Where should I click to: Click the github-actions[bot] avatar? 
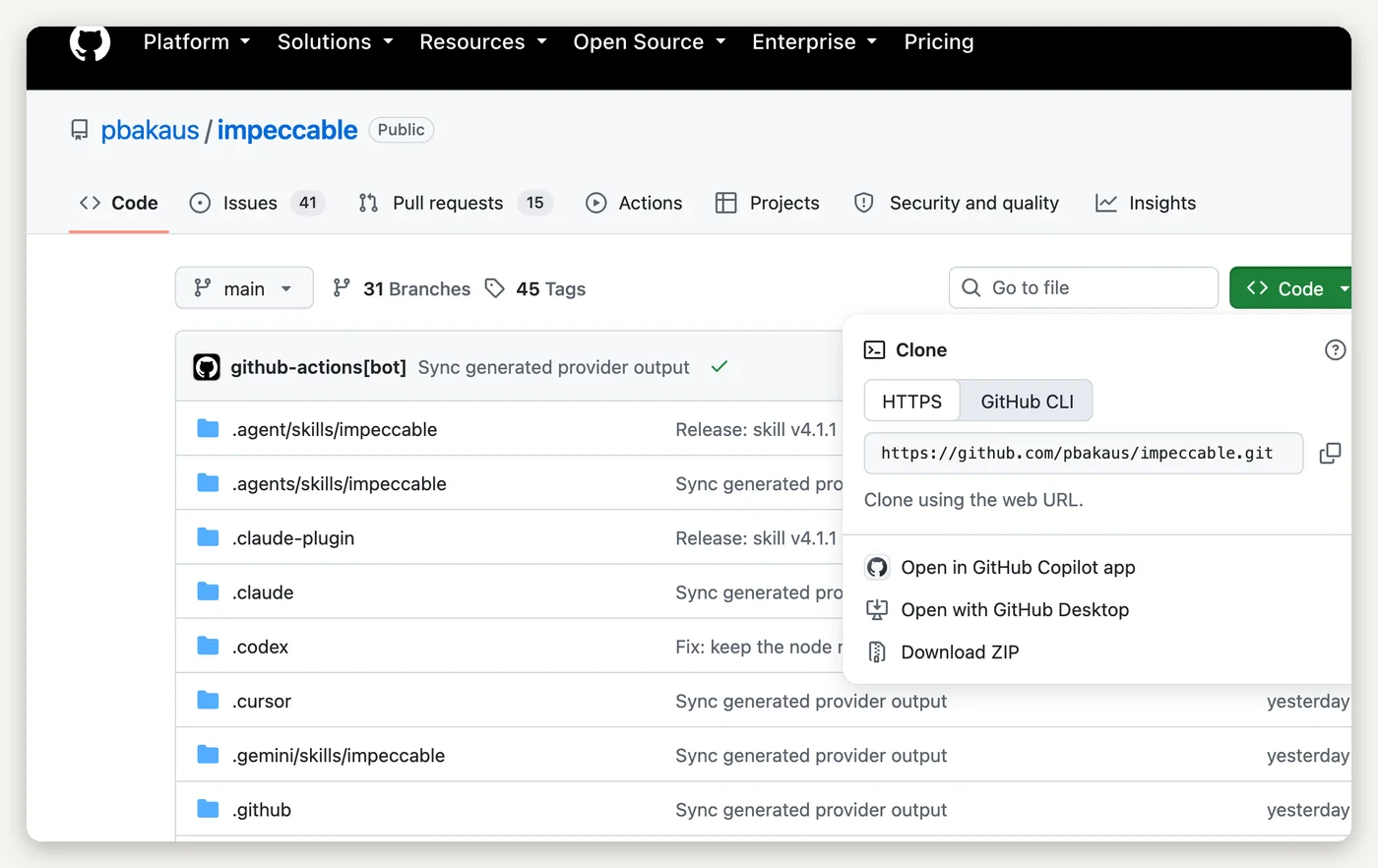click(207, 367)
